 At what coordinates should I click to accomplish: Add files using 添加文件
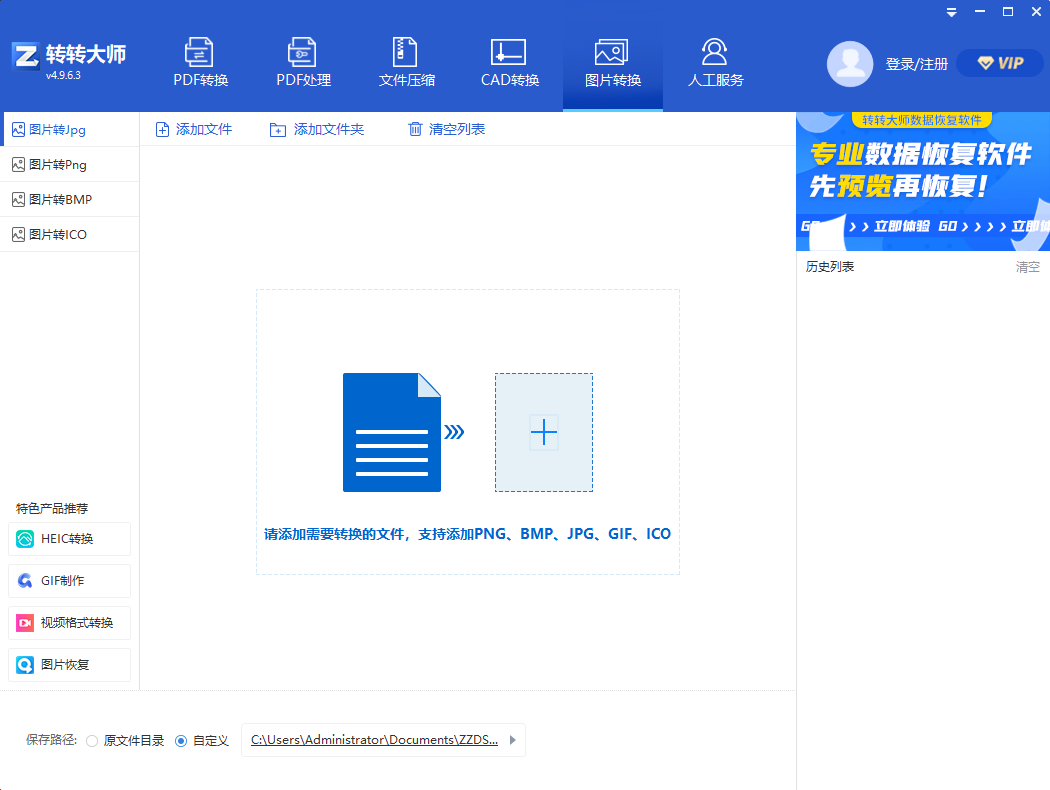[194, 129]
